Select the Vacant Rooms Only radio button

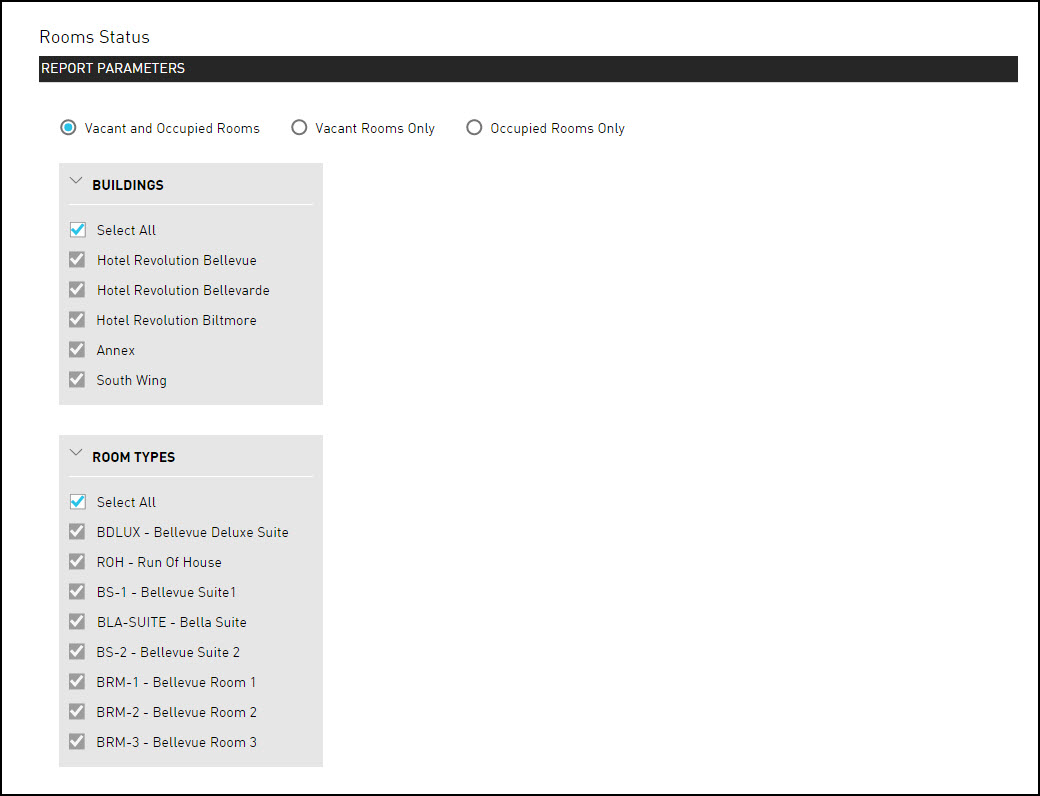[299, 128]
